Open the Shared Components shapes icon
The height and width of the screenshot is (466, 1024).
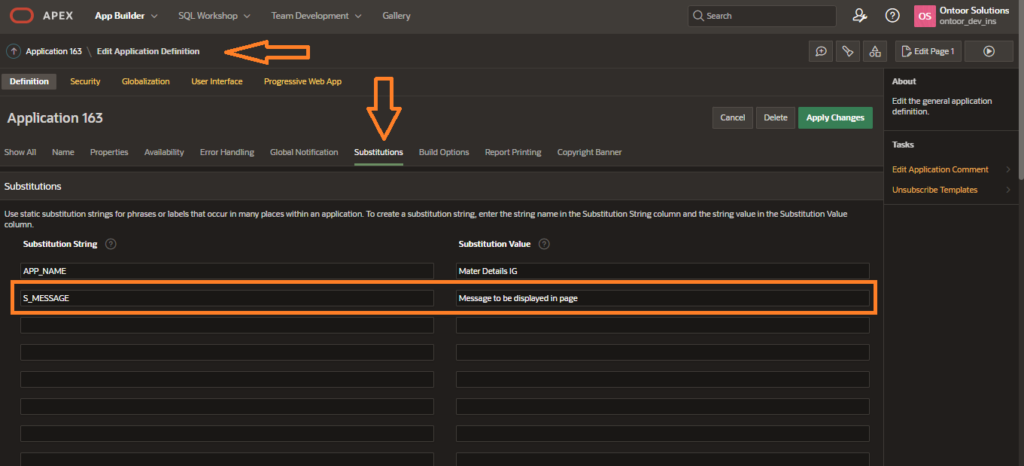coord(874,51)
